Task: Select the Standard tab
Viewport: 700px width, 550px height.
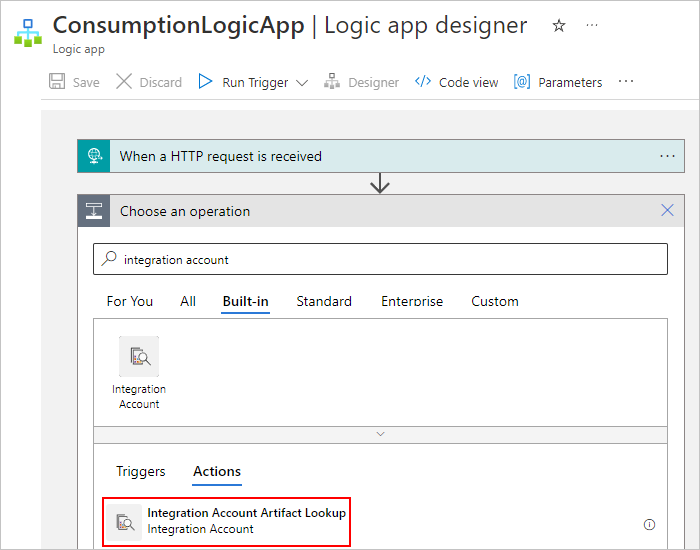Action: coord(324,301)
